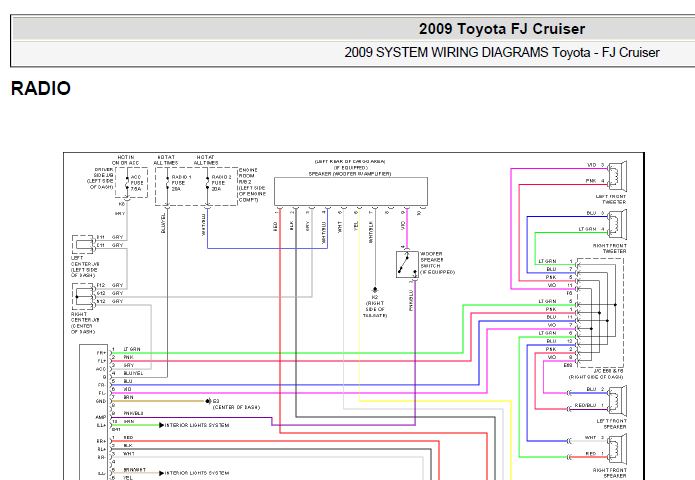Image resolution: width=695 pixels, height=480 pixels.
Task: Click the left front tweeter speaker symbol
Action: (617, 176)
